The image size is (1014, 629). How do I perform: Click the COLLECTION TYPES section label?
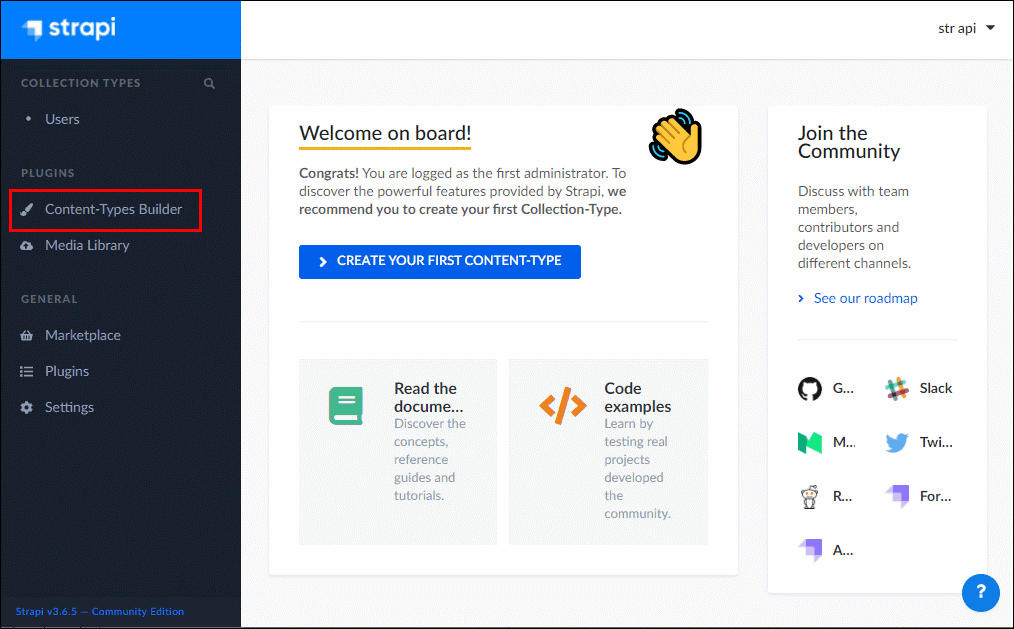(x=81, y=83)
